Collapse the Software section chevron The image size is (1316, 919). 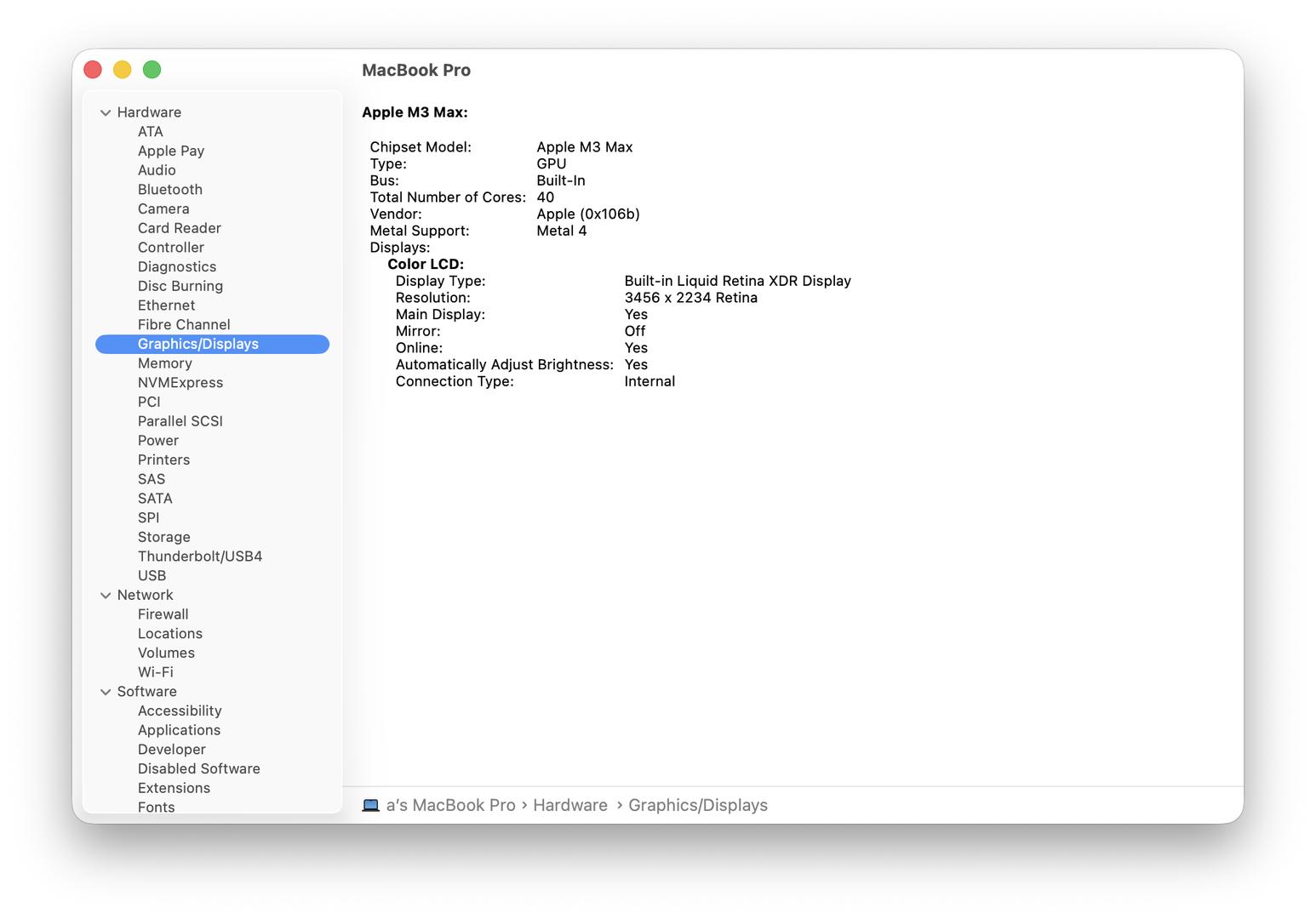(x=106, y=692)
